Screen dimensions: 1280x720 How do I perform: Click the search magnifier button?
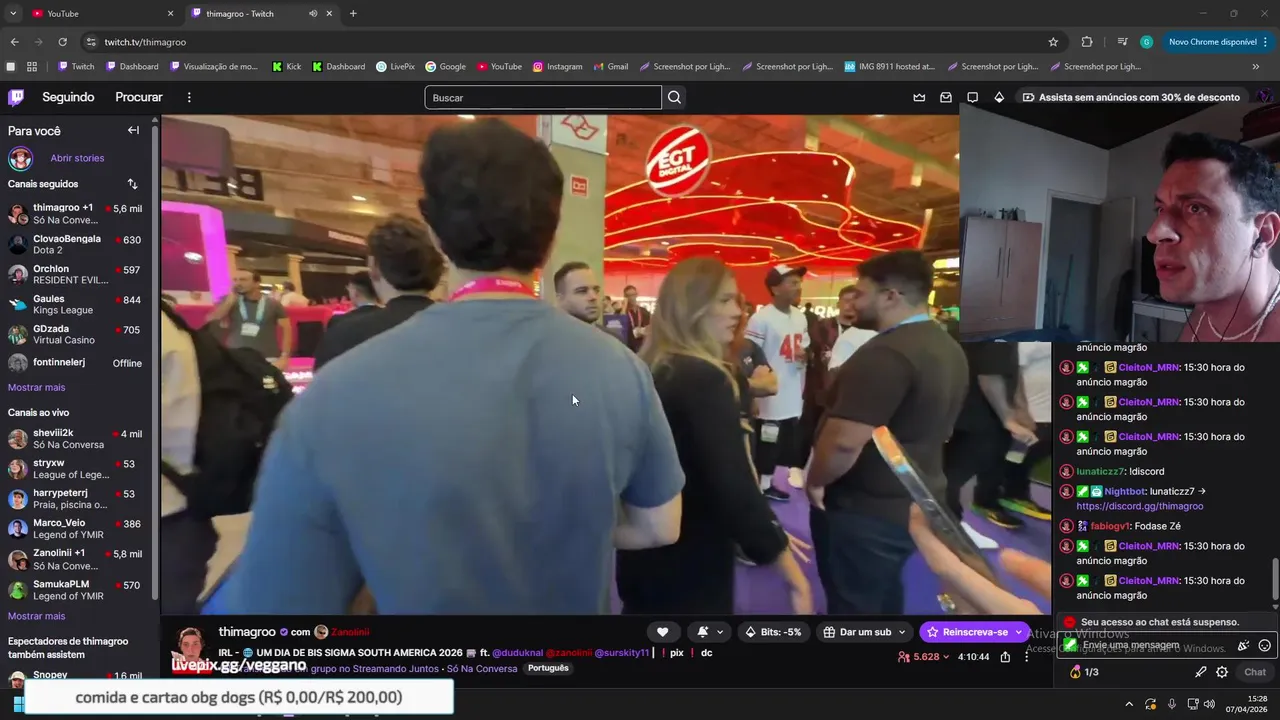tap(674, 97)
